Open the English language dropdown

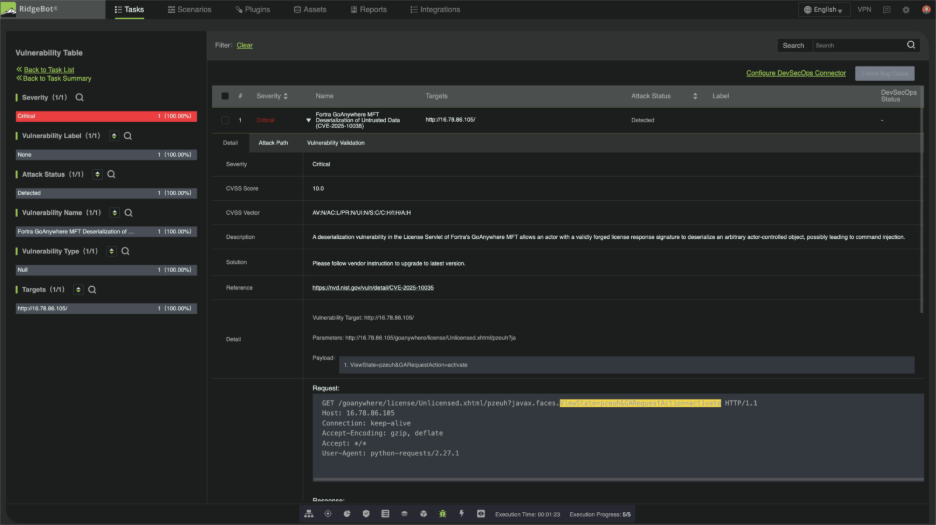[824, 10]
